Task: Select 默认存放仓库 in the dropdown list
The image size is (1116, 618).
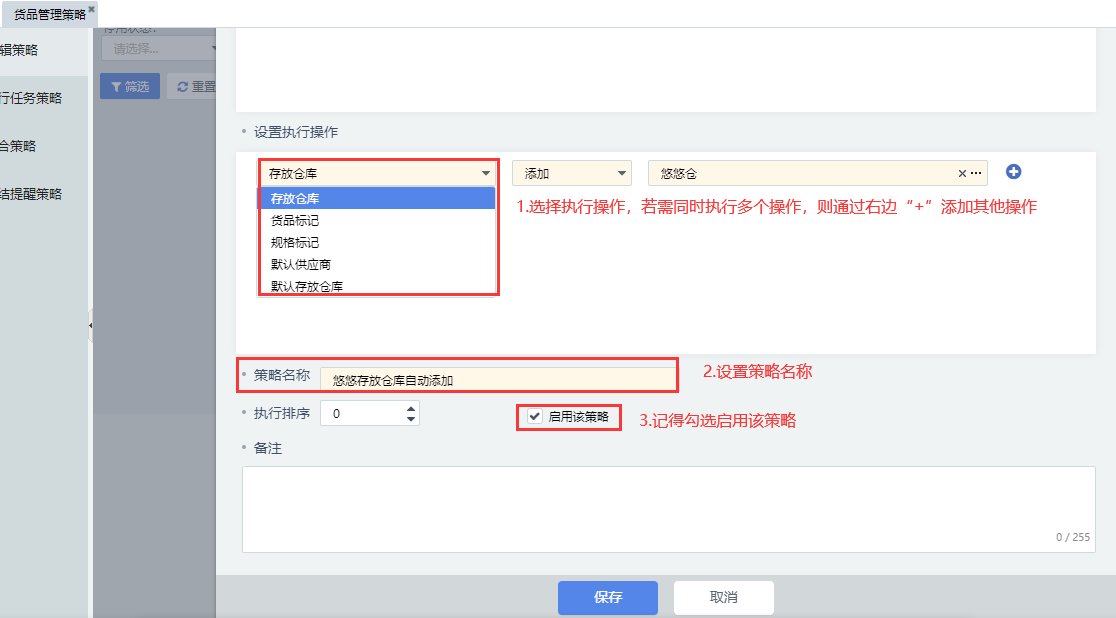Action: [307, 286]
